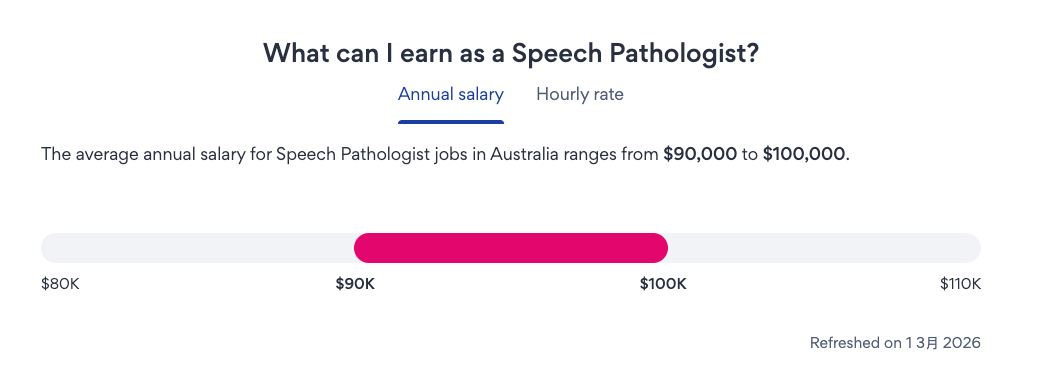Click the bold $100,000 figure in description
The image size is (1046, 367).
click(x=804, y=154)
